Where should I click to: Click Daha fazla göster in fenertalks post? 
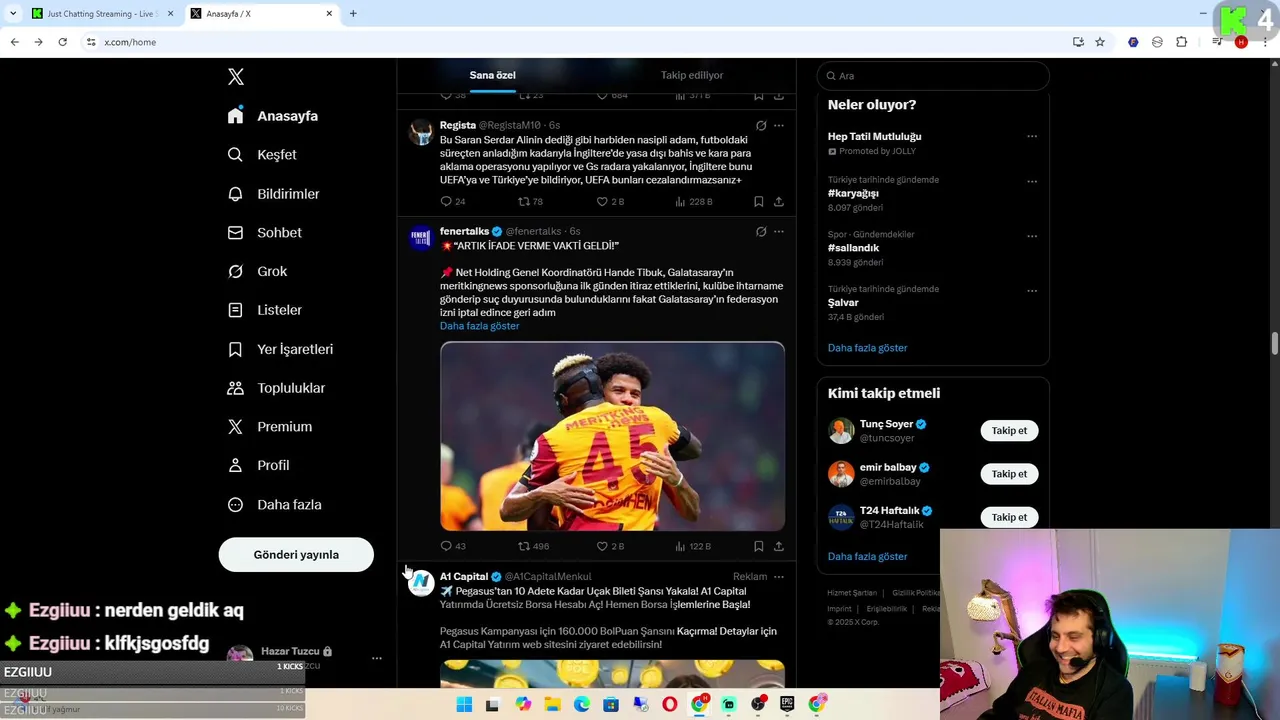[479, 326]
